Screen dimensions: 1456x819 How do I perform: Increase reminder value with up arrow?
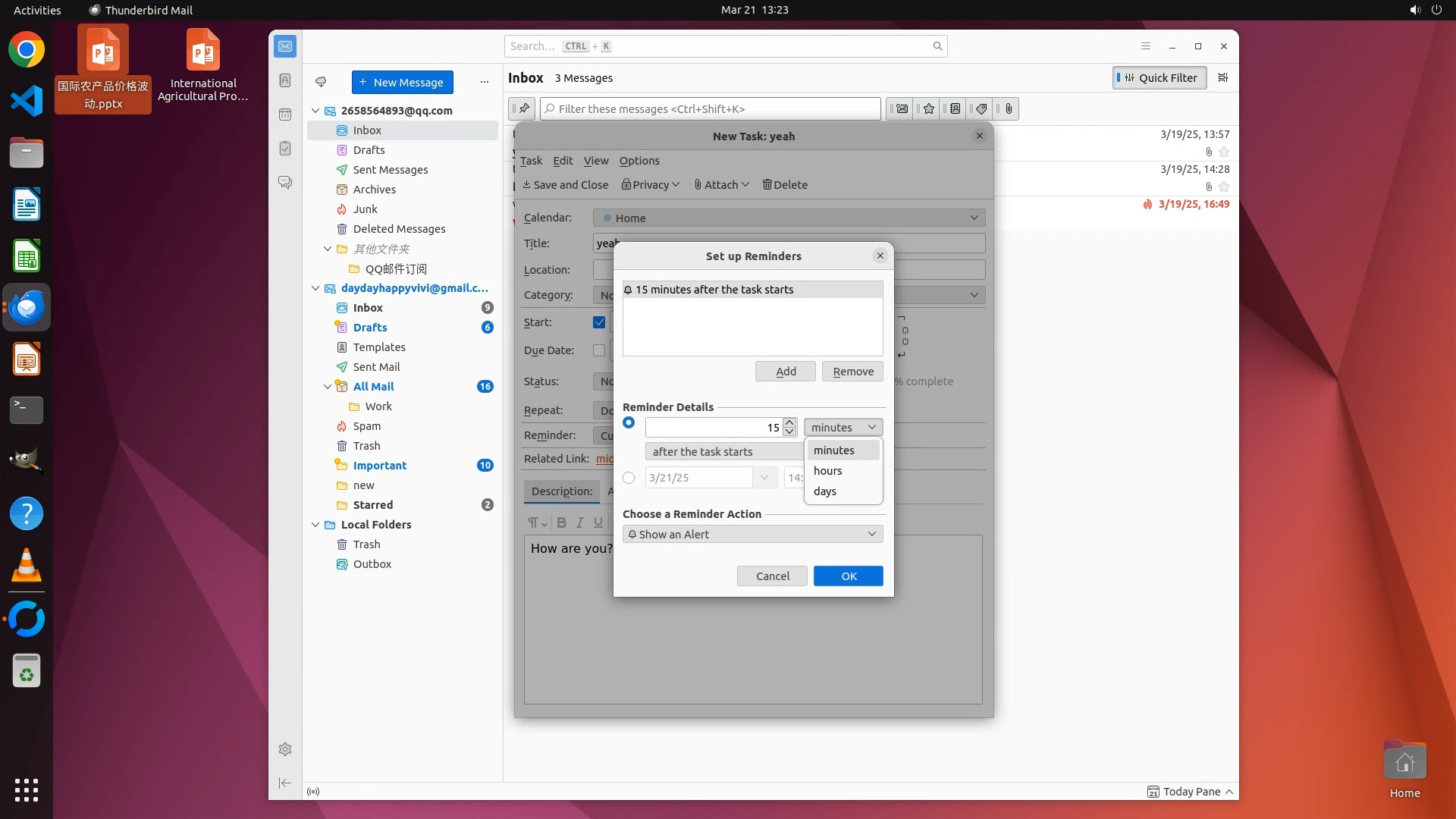point(789,422)
